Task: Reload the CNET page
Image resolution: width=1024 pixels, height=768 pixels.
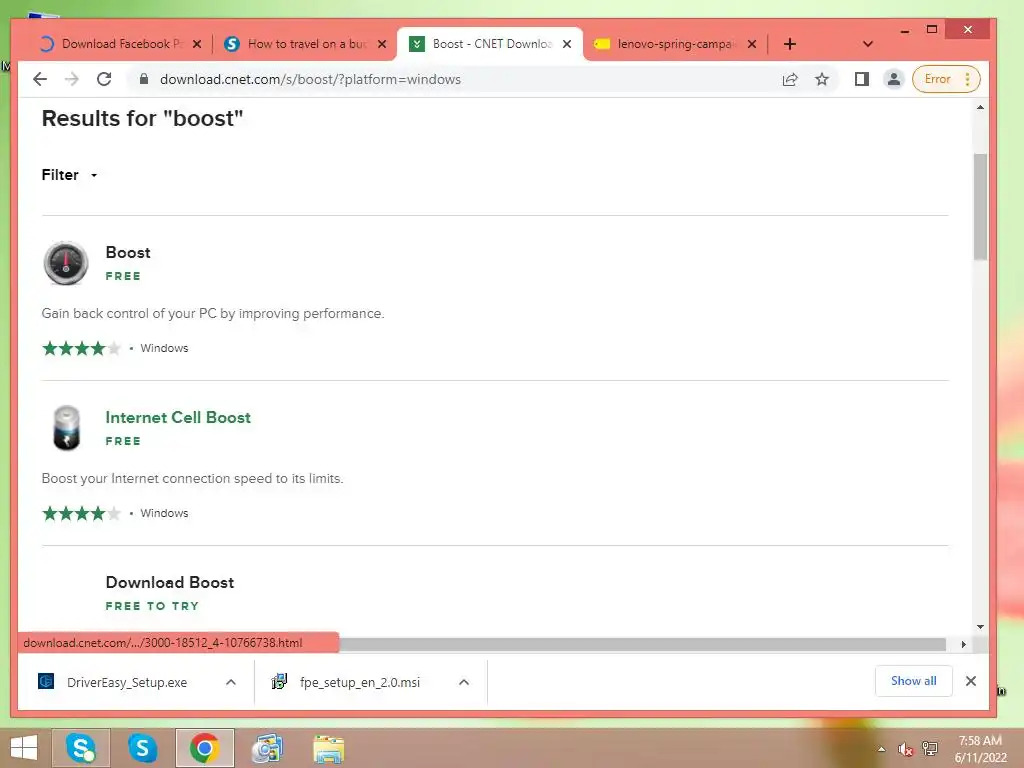Action: tap(104, 79)
